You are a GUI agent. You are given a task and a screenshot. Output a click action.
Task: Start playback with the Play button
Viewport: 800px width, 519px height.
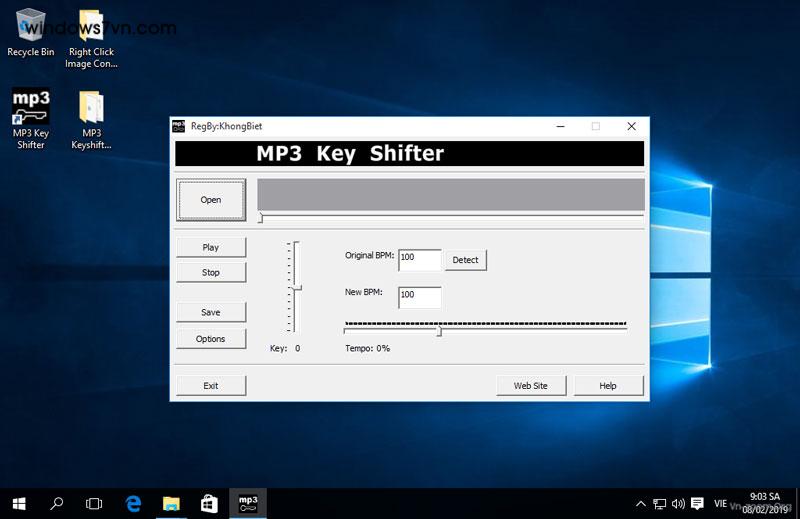point(211,248)
